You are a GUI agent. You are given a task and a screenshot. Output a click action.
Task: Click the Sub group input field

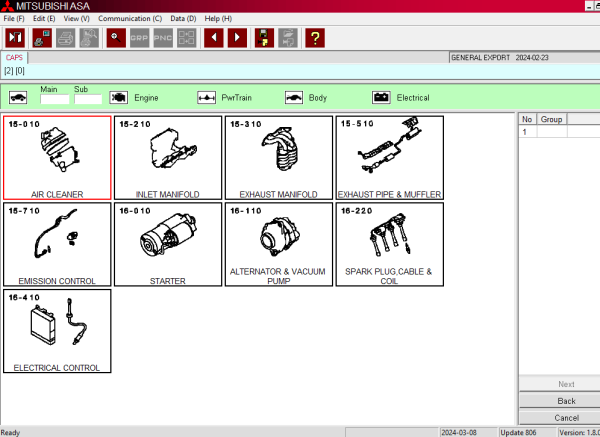coord(88,99)
